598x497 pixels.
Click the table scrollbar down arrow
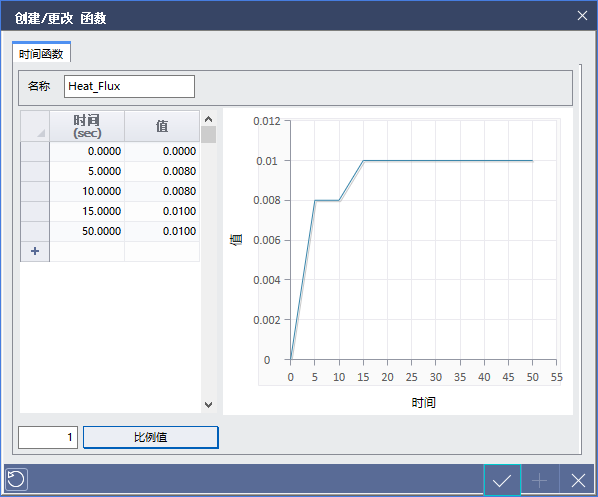208,404
